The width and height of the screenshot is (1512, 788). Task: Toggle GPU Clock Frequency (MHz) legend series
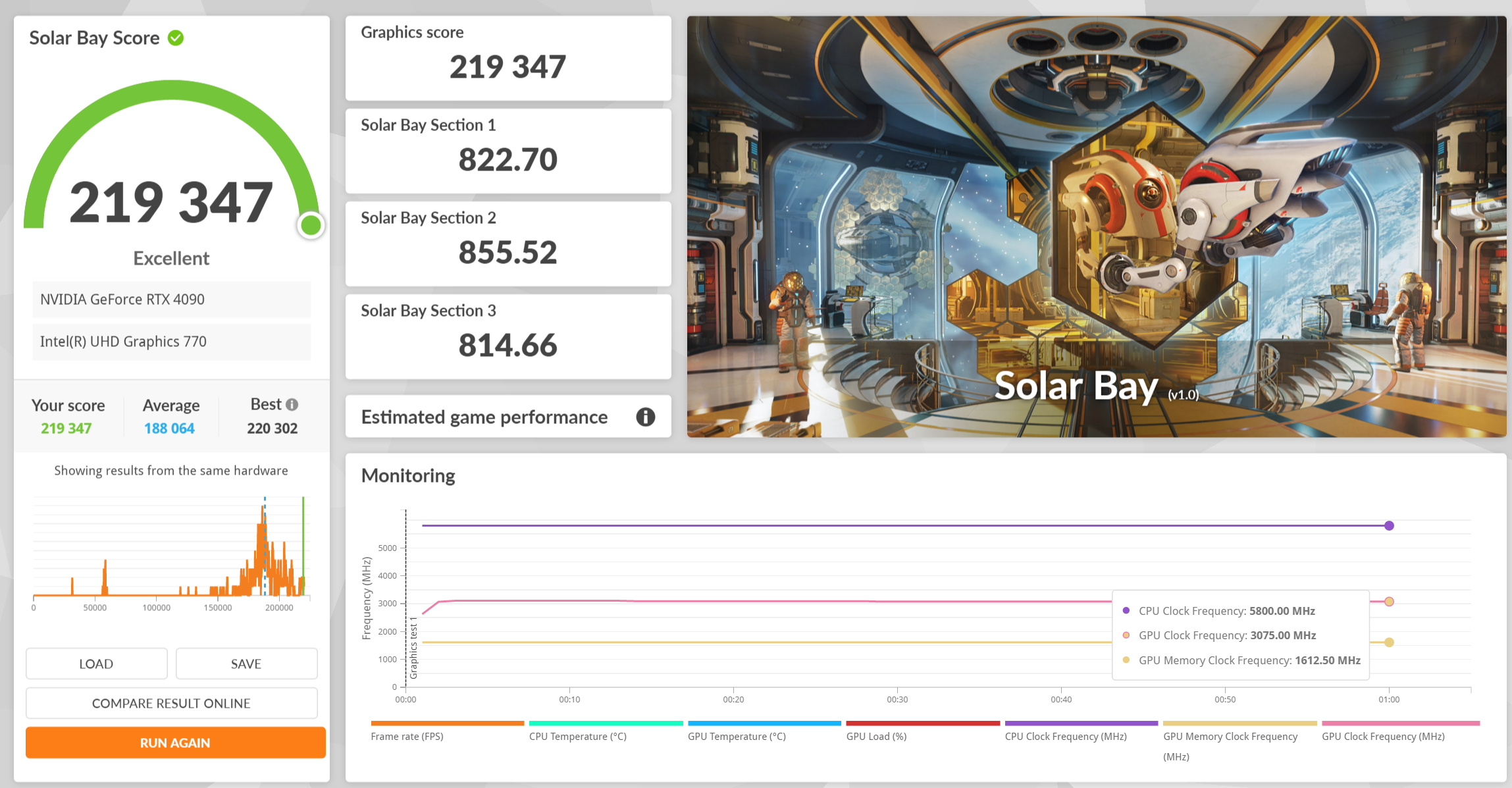[1400, 731]
